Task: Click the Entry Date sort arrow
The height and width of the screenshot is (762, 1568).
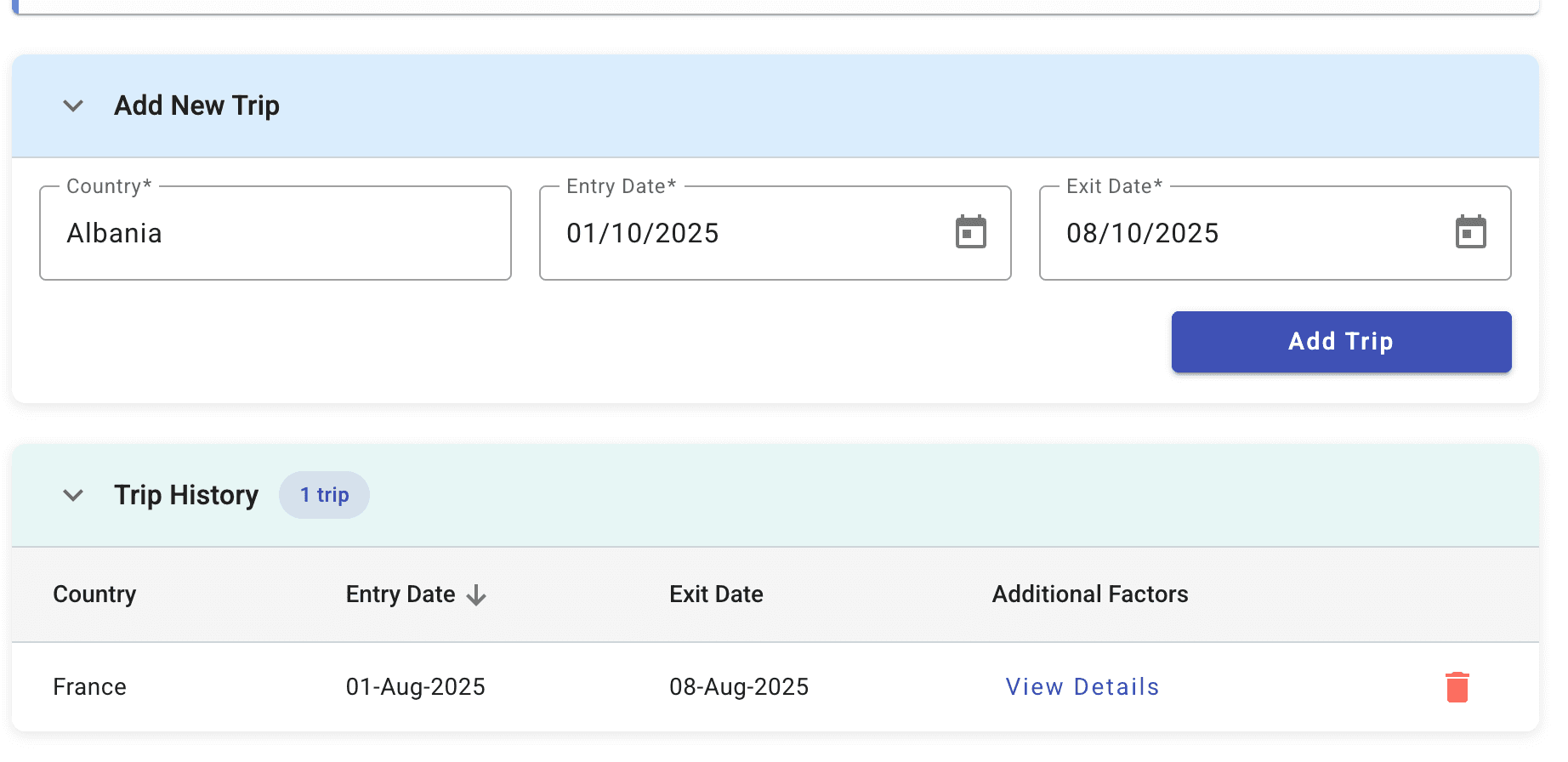Action: 477,595
